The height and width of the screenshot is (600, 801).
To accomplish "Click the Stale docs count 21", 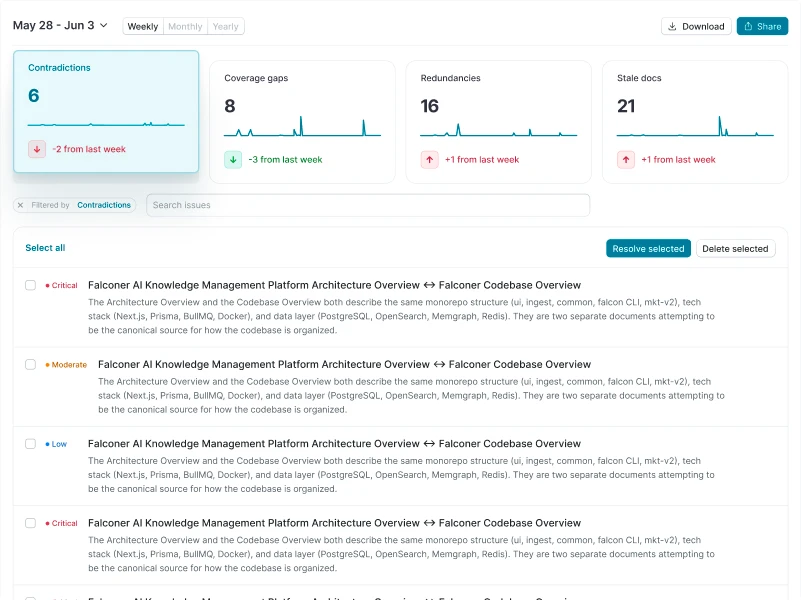I will [626, 106].
